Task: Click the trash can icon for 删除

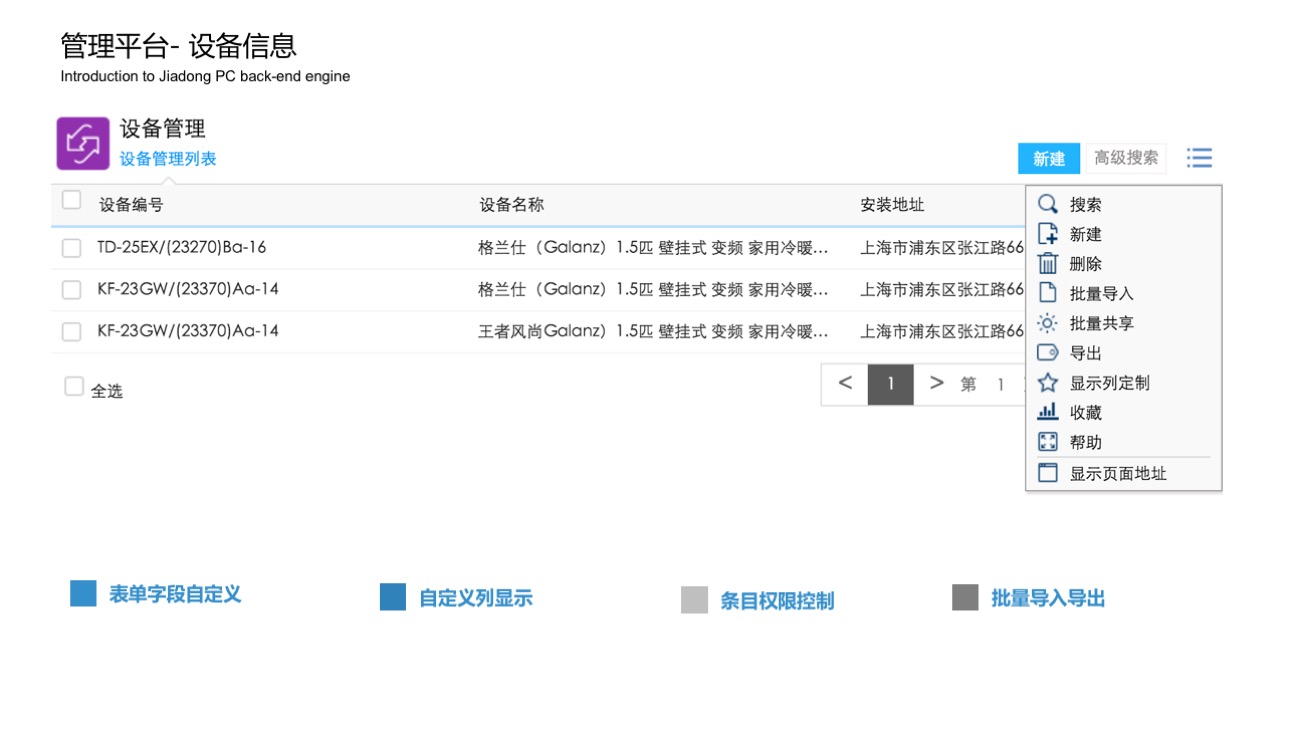Action: coord(1047,264)
